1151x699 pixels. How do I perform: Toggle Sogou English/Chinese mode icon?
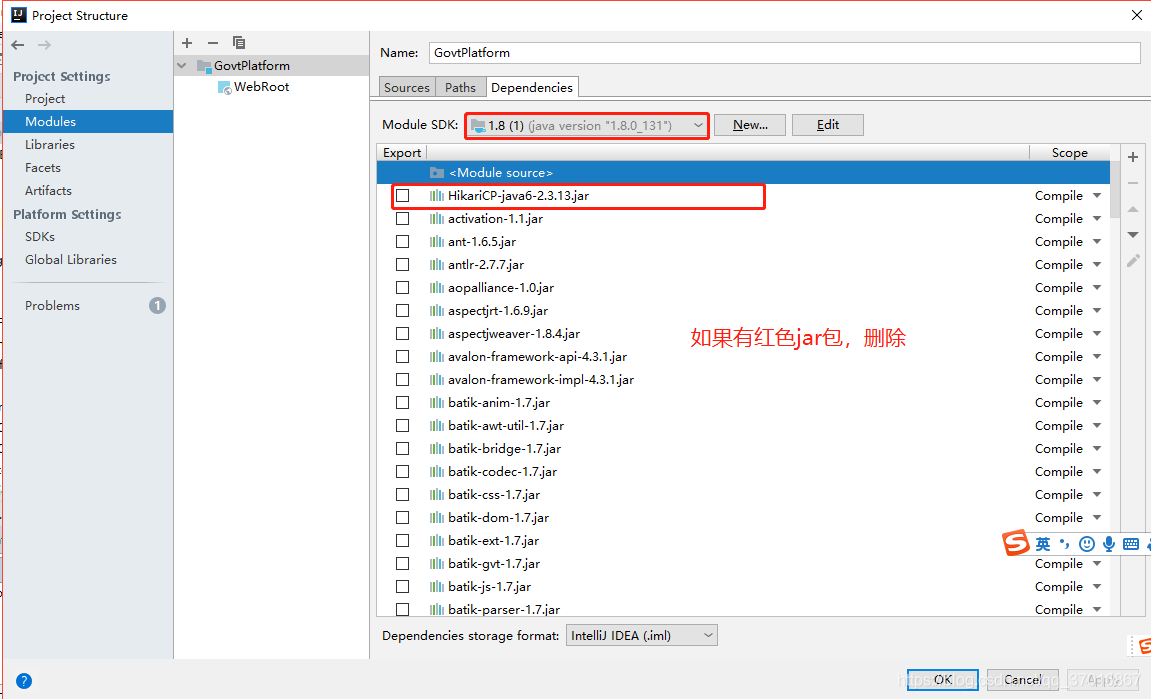pyautogui.click(x=1043, y=544)
